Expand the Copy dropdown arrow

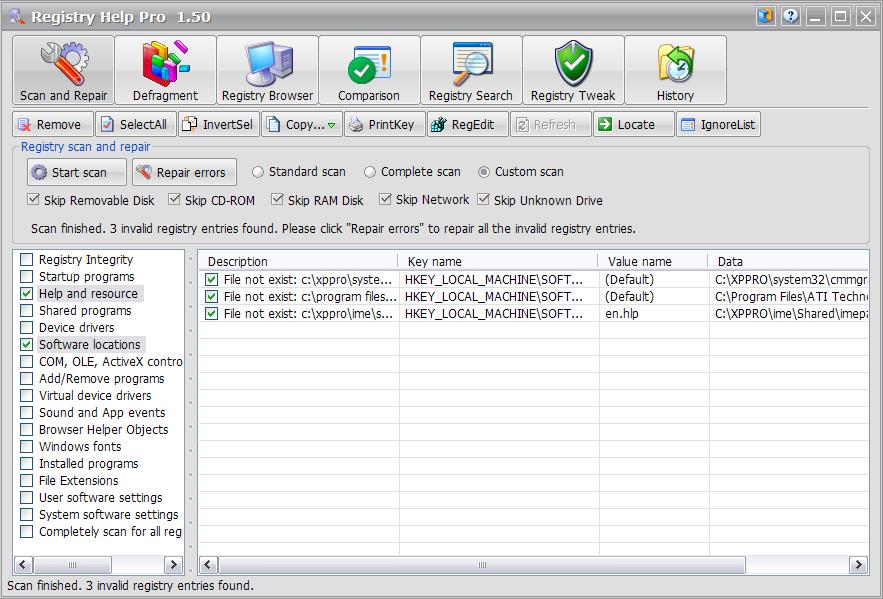[332, 125]
